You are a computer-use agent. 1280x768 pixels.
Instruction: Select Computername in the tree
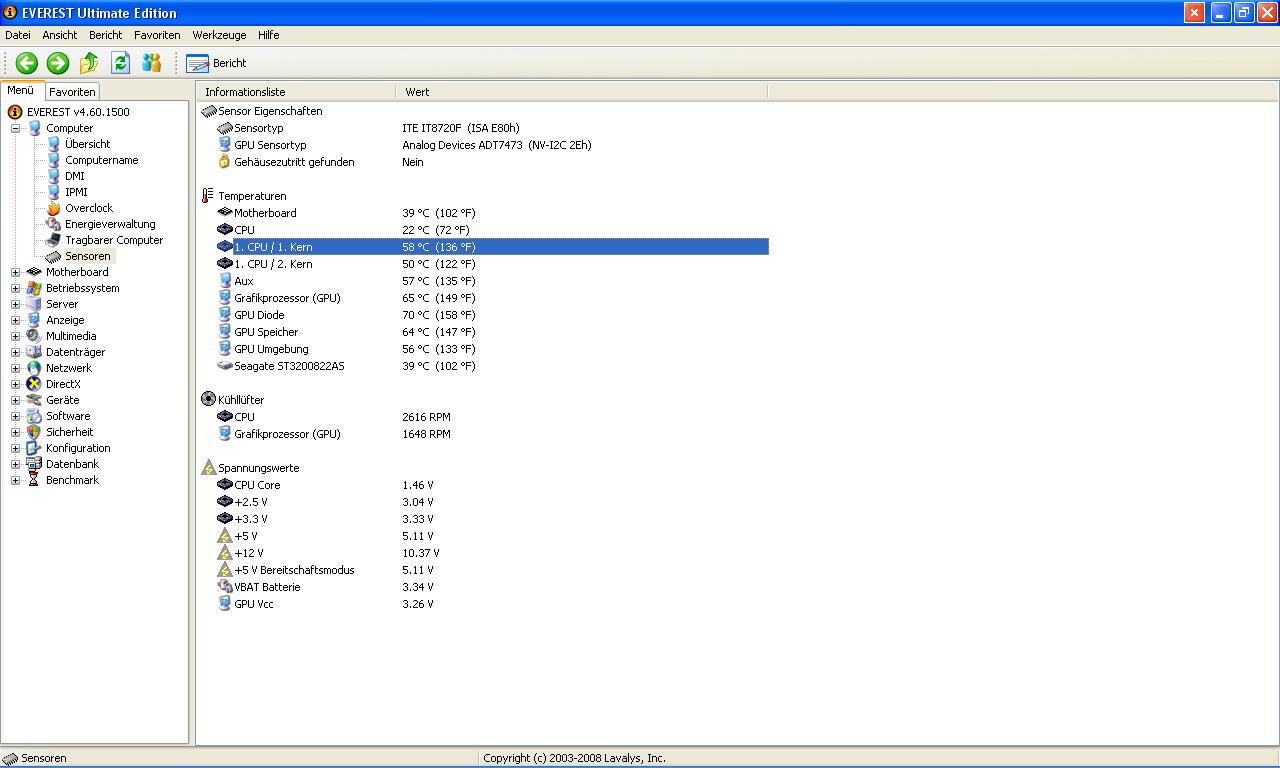102,160
